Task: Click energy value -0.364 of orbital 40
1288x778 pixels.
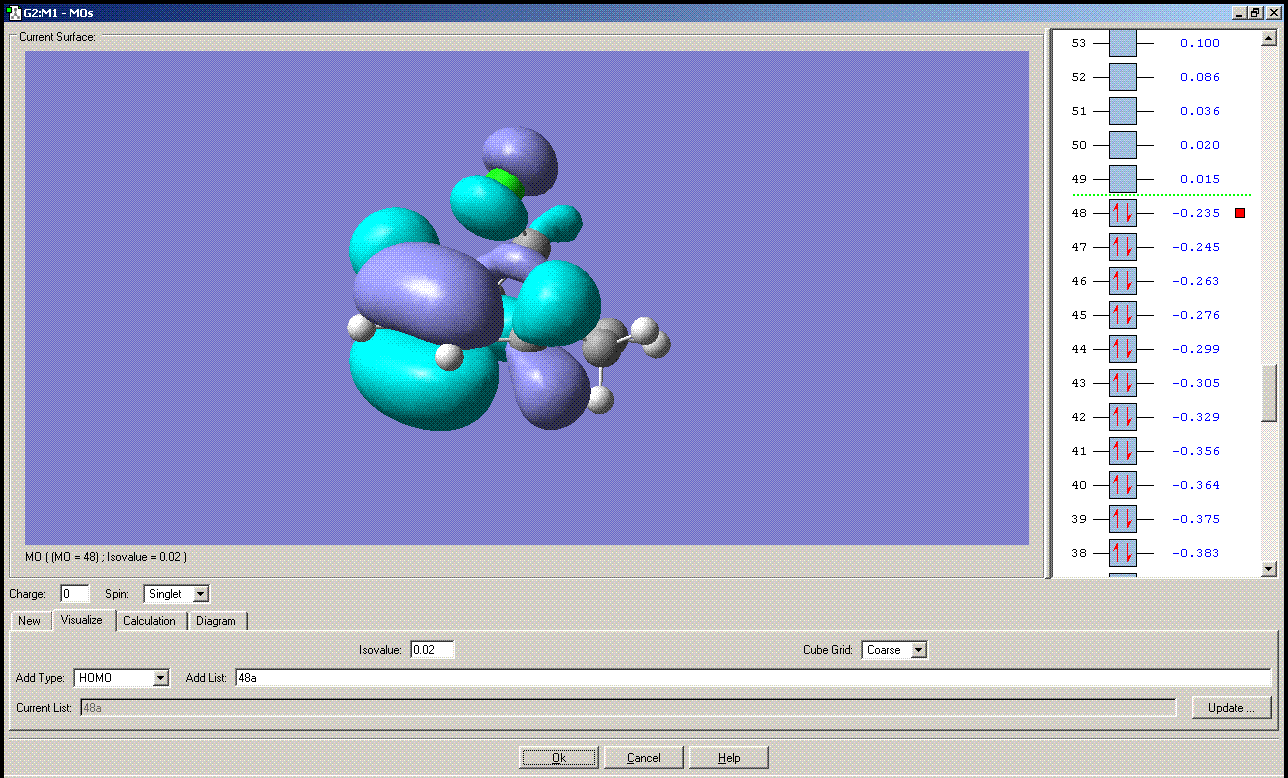Action: [x=1196, y=485]
